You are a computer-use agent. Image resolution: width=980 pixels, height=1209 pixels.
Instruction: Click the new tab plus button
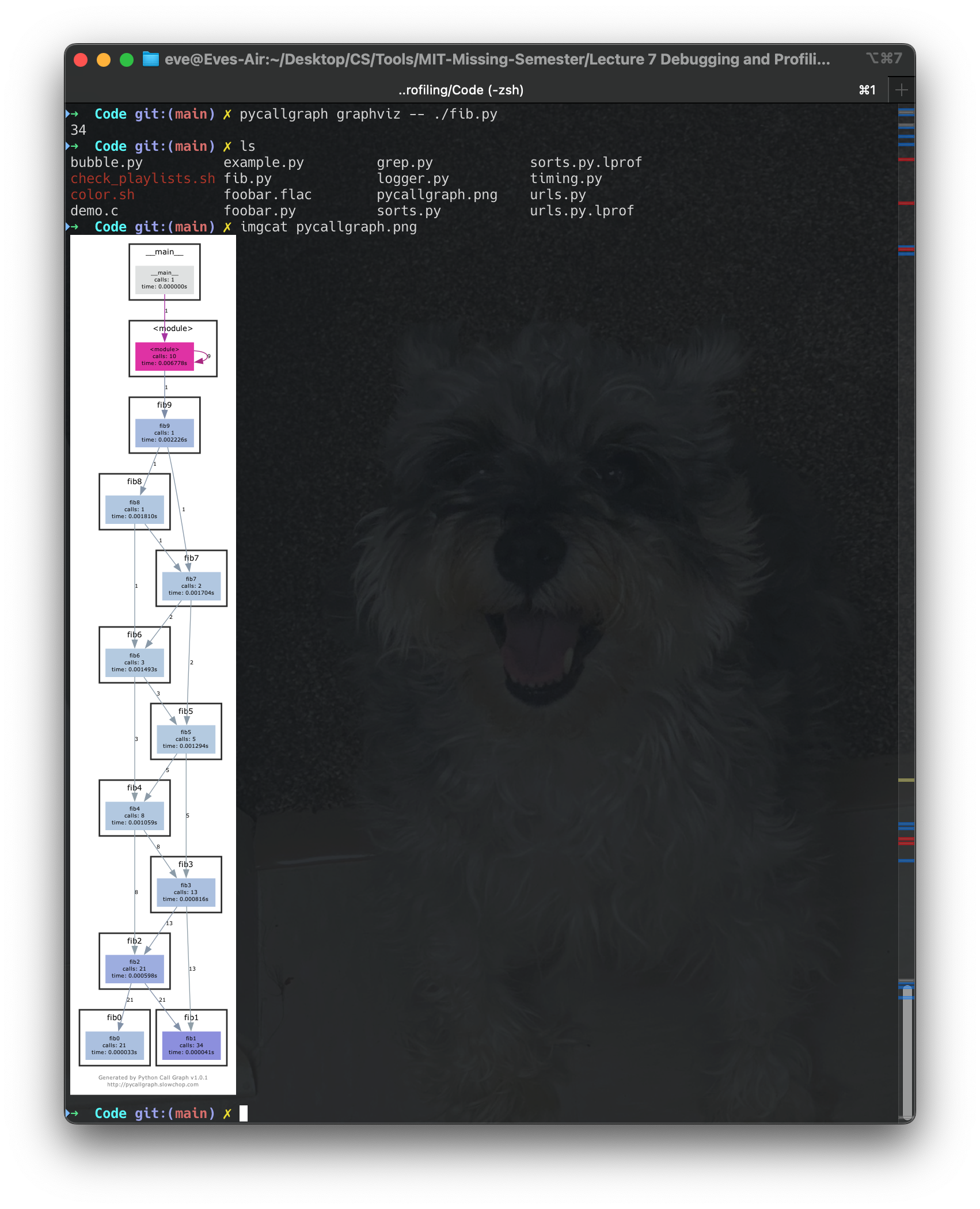click(902, 89)
